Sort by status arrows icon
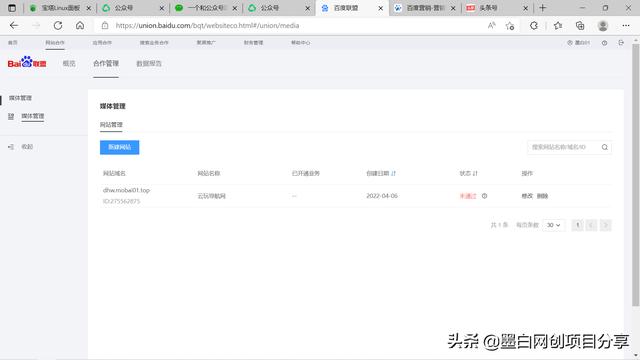640x360 pixels. 475,173
